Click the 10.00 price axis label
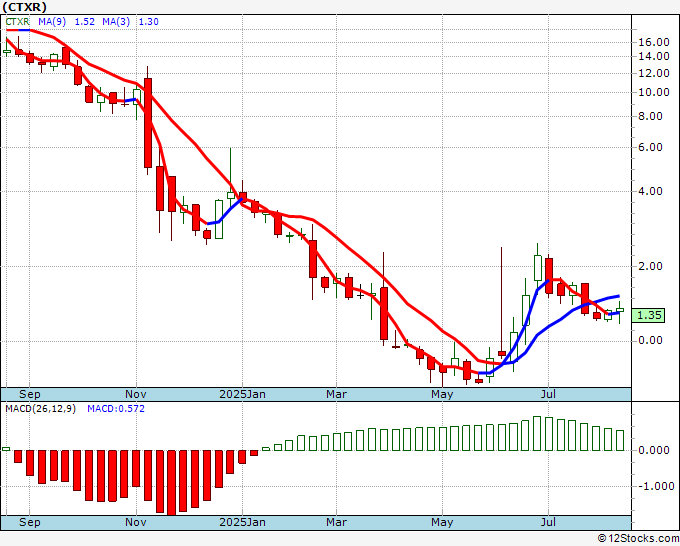The height and width of the screenshot is (546, 680). click(654, 92)
